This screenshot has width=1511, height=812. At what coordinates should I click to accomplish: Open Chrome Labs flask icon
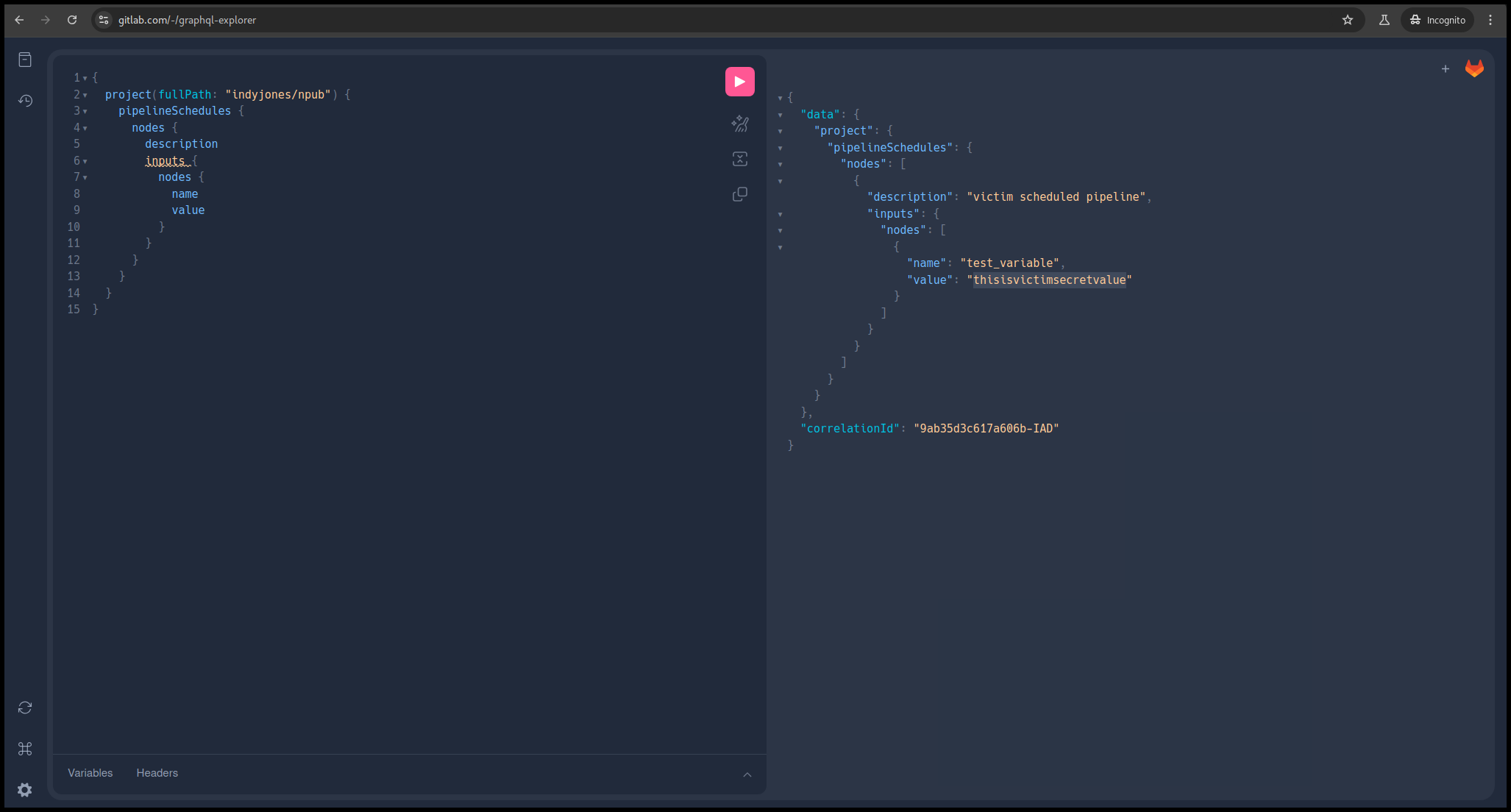pyautogui.click(x=1384, y=20)
